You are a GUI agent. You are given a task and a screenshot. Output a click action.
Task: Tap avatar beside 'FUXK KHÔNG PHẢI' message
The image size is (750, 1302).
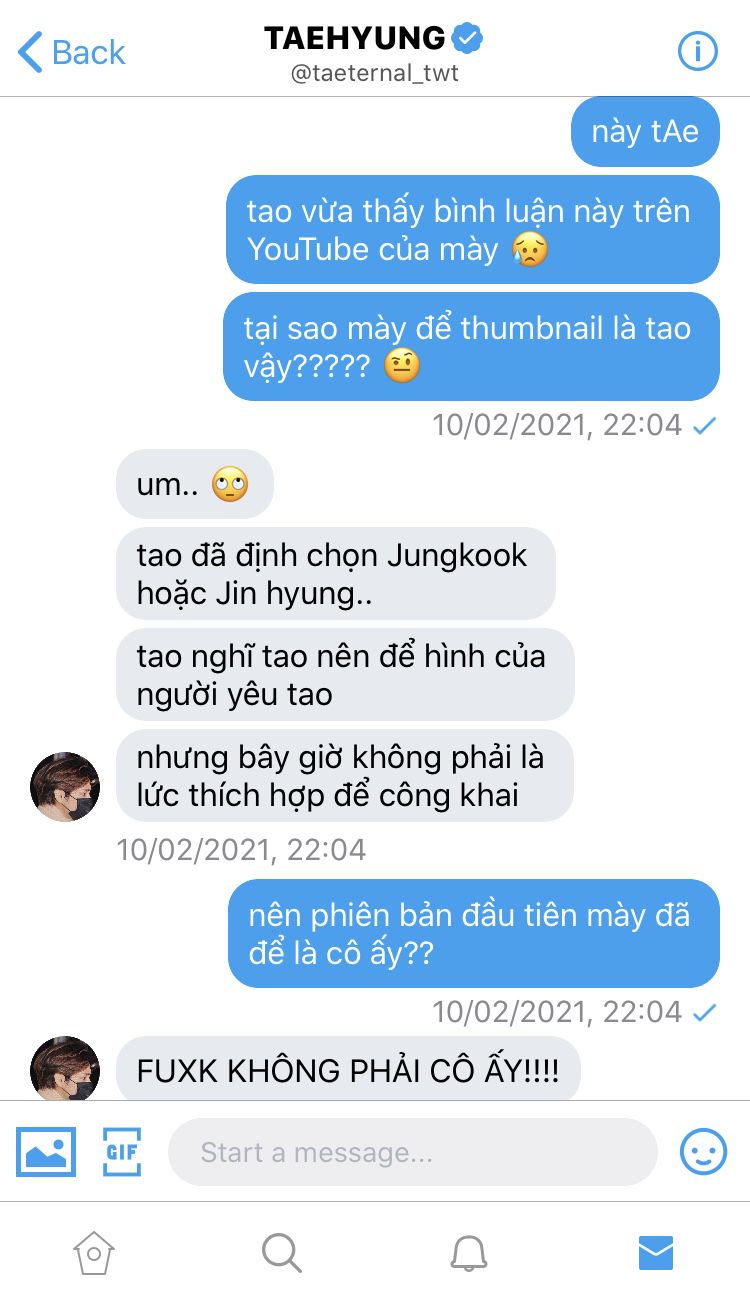65,1069
